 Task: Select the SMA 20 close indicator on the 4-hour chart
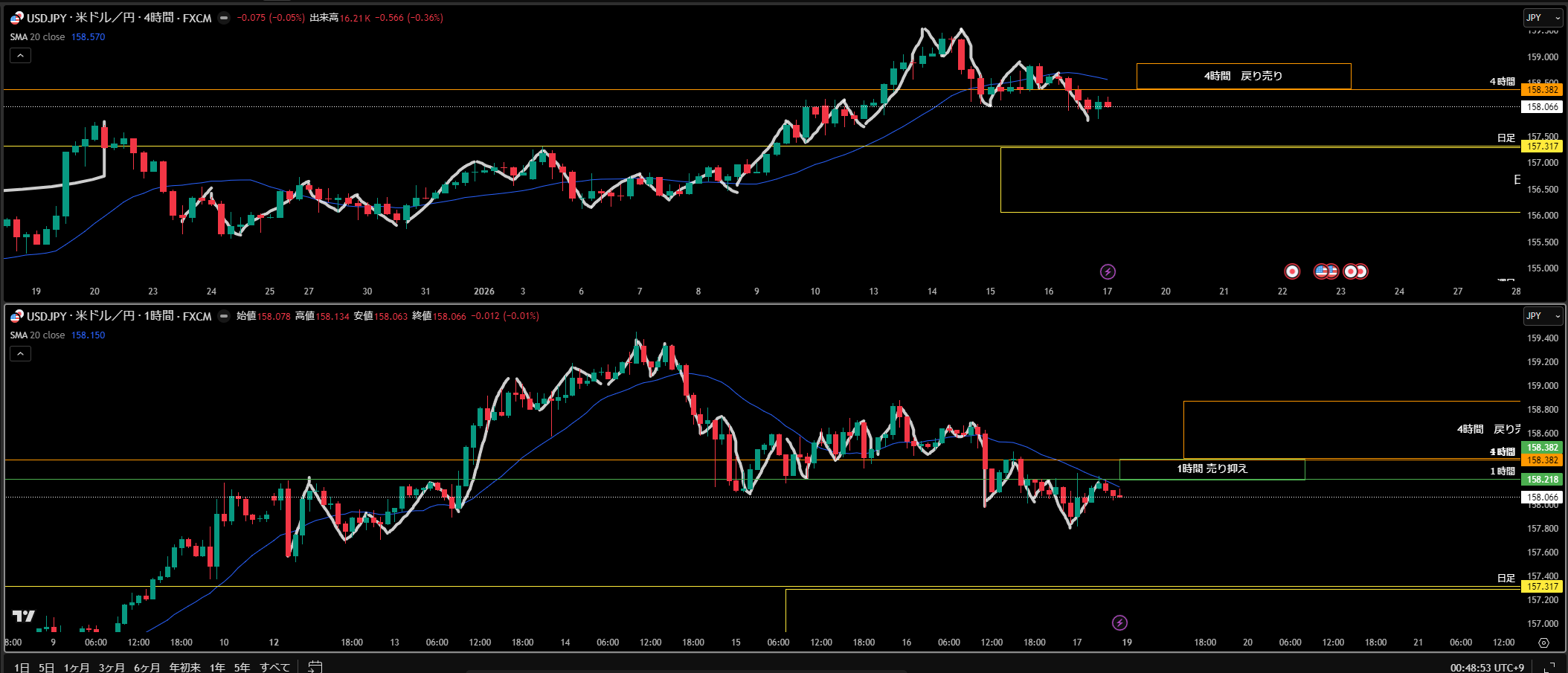[37, 37]
